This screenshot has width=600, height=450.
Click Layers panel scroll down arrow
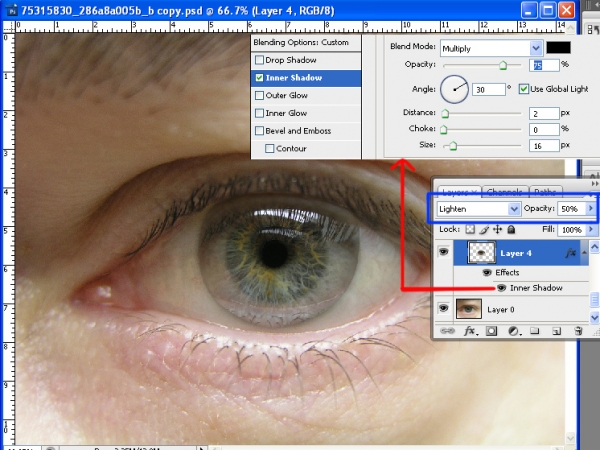(x=594, y=317)
